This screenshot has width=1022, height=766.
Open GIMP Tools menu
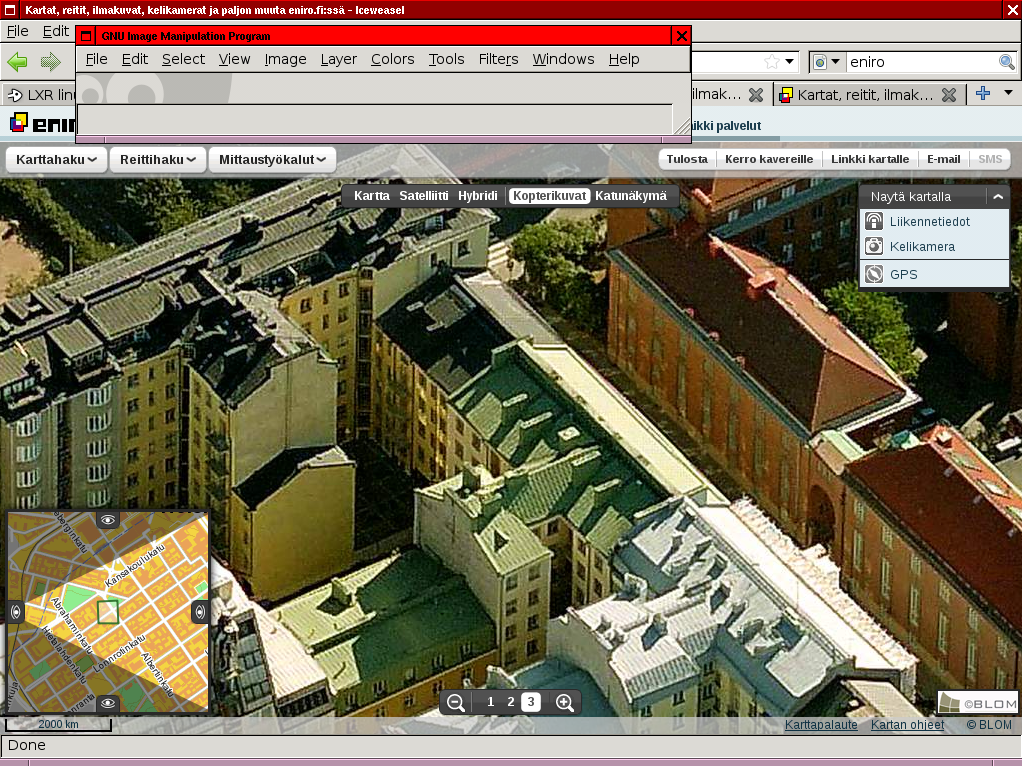446,59
